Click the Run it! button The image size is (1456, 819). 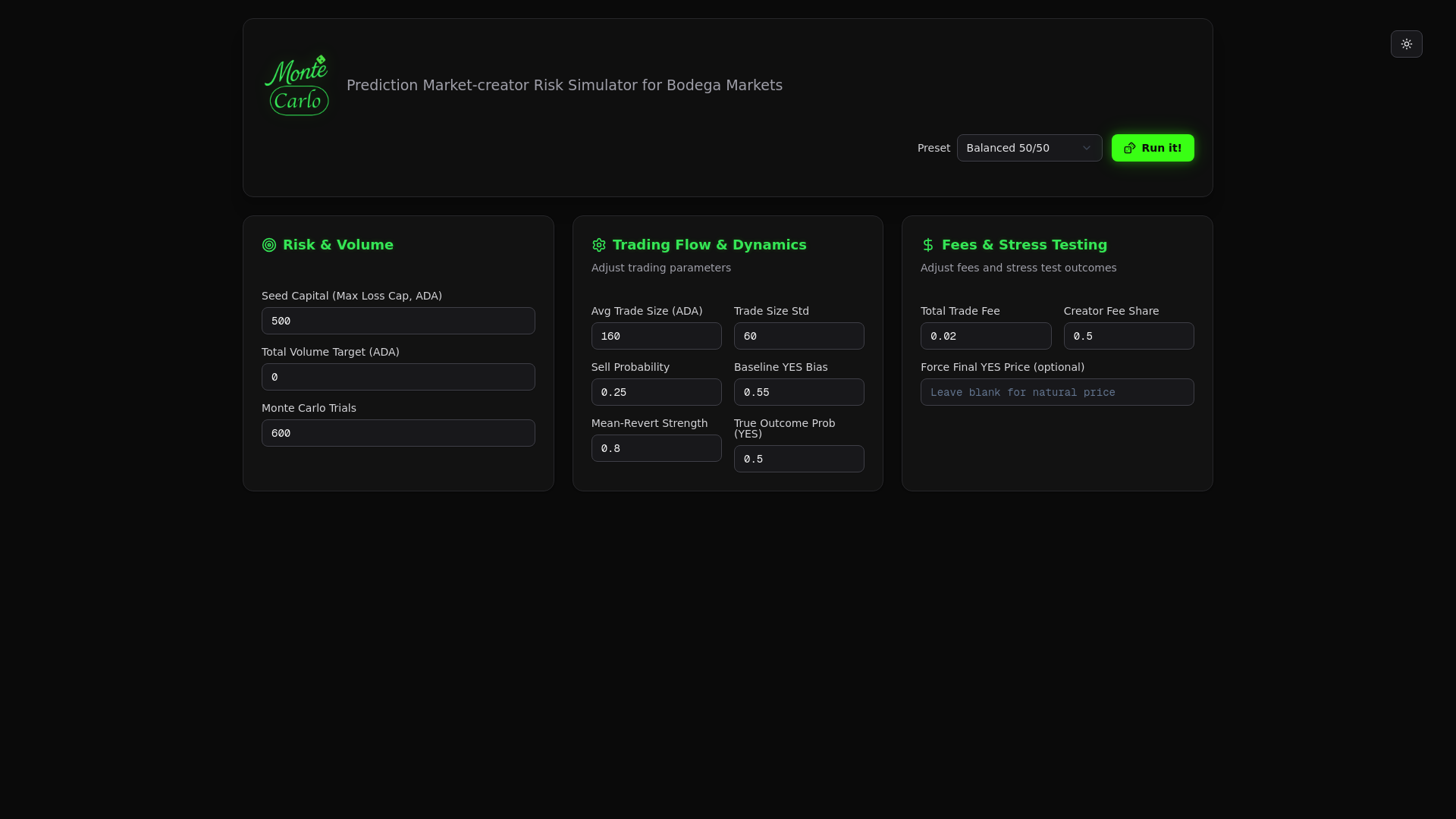pos(1153,148)
